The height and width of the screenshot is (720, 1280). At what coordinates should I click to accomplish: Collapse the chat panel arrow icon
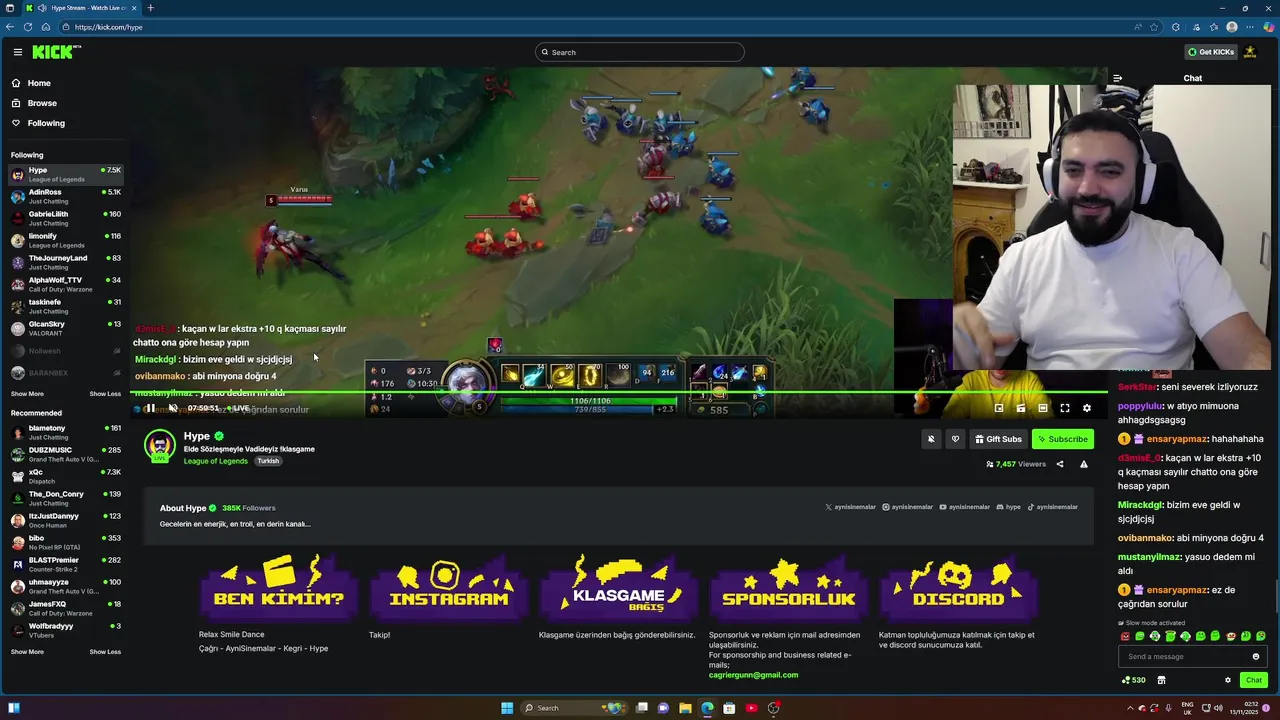pyautogui.click(x=1117, y=78)
